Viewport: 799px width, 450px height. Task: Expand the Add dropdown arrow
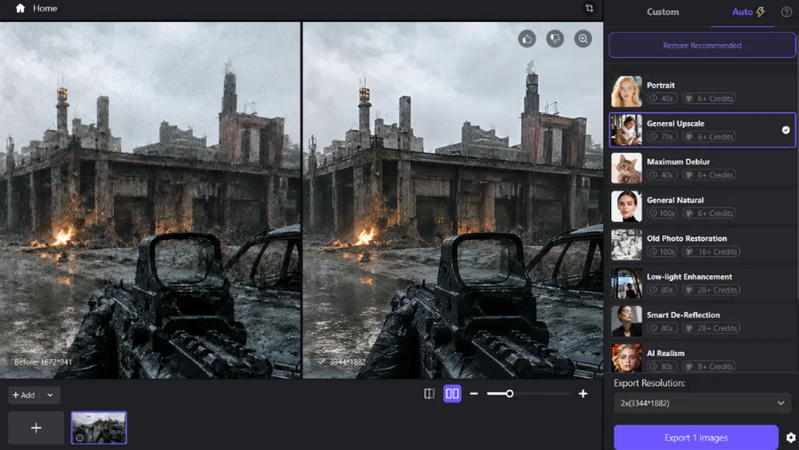(x=50, y=395)
